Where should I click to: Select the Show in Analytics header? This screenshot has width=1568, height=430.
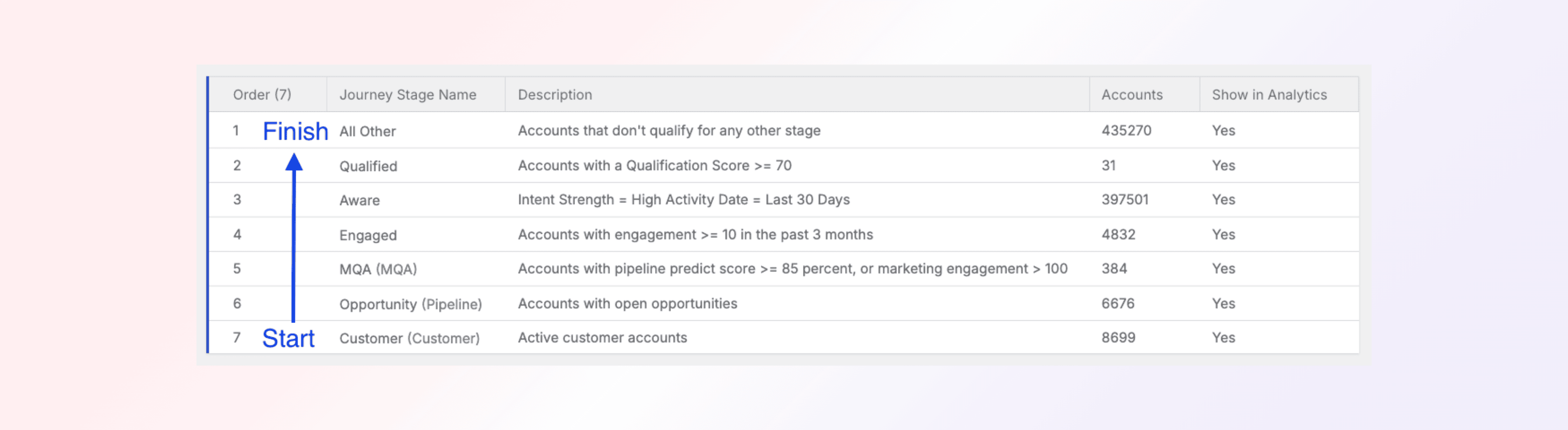(x=1268, y=95)
